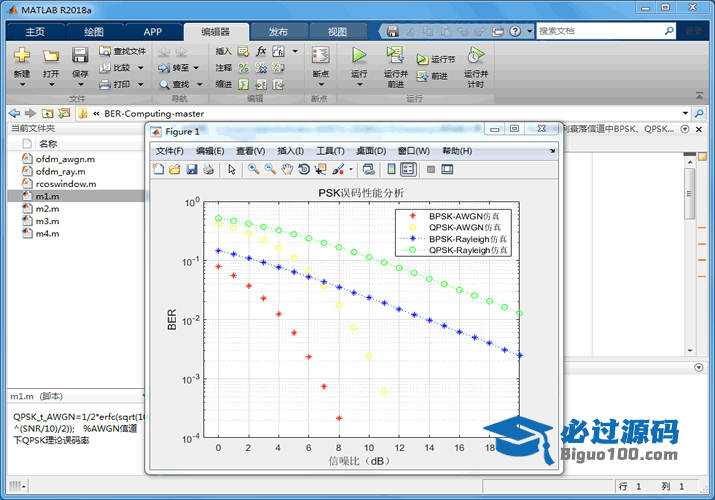The width and height of the screenshot is (715, 500).
Task: Select the Data Cursor tool in Figure toolbar
Action: [320, 170]
